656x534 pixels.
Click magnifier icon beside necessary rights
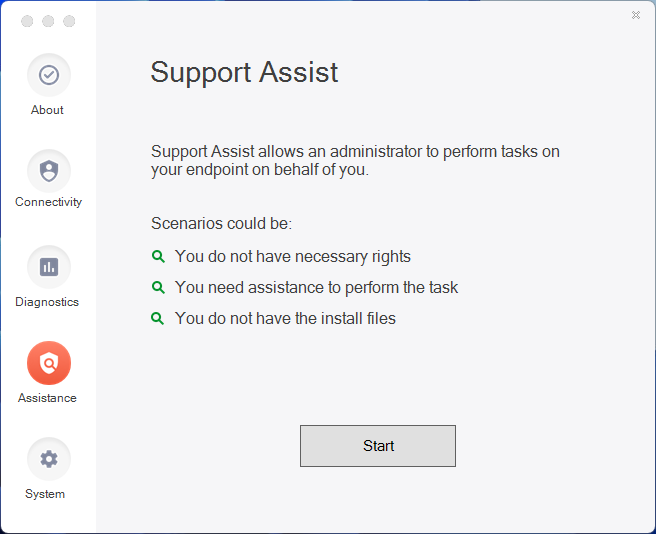click(x=158, y=256)
